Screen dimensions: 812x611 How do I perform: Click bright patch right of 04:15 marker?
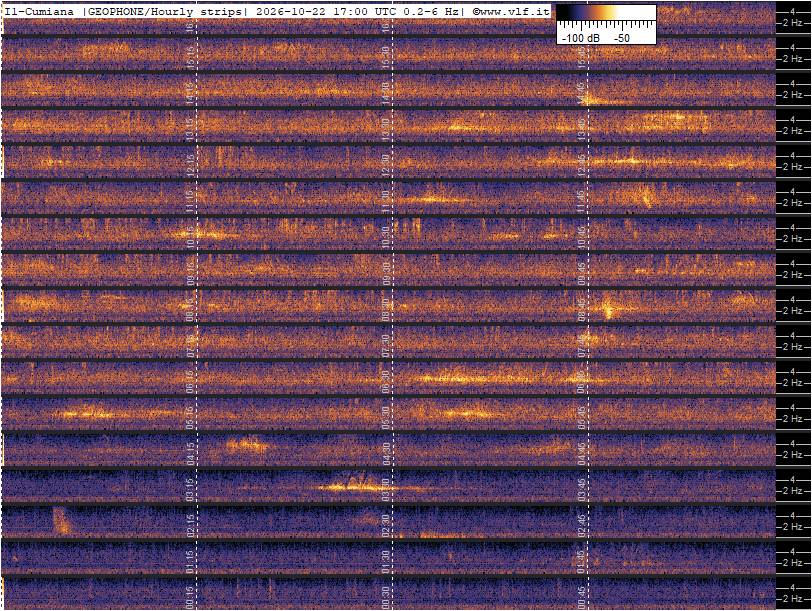click(248, 445)
